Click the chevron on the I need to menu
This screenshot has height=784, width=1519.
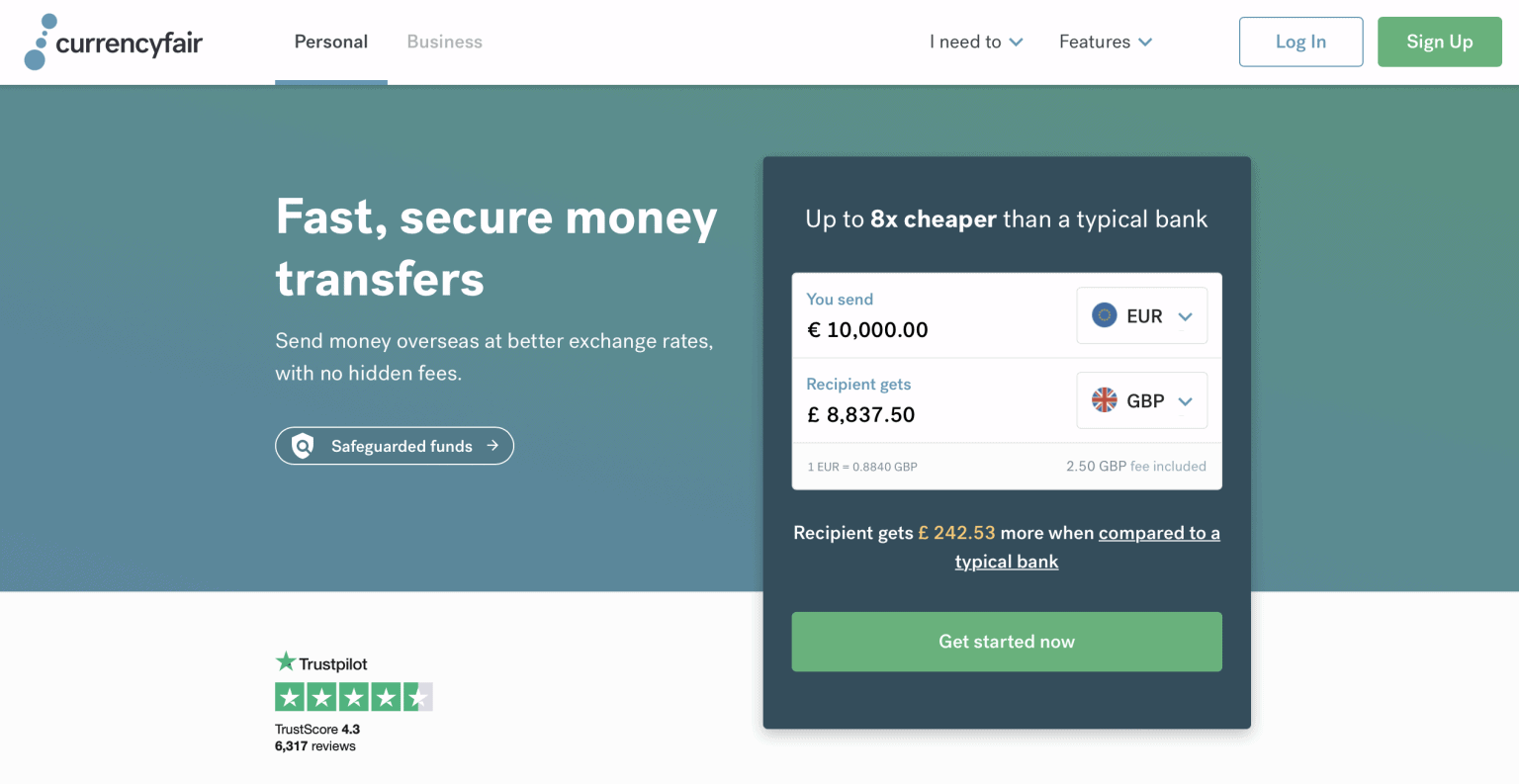[1019, 43]
